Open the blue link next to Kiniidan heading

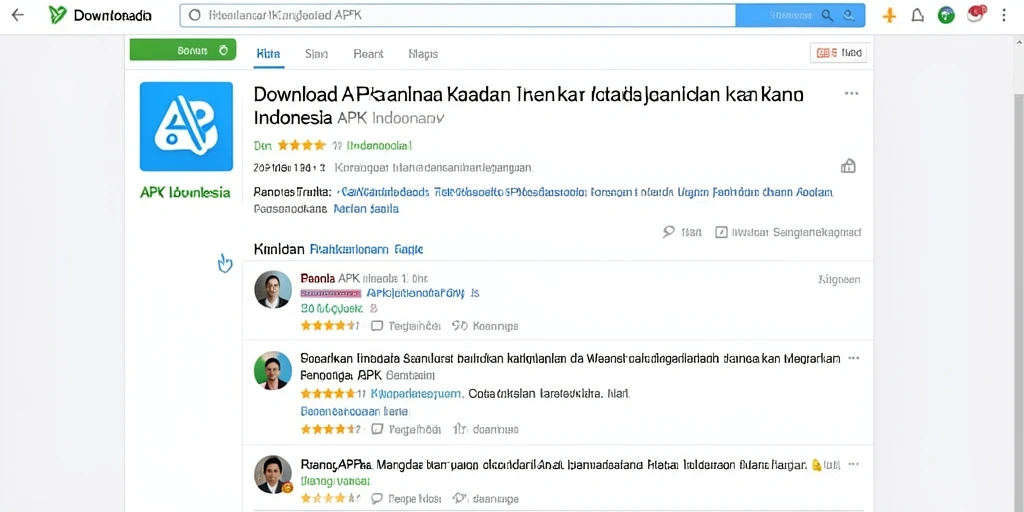click(x=366, y=249)
